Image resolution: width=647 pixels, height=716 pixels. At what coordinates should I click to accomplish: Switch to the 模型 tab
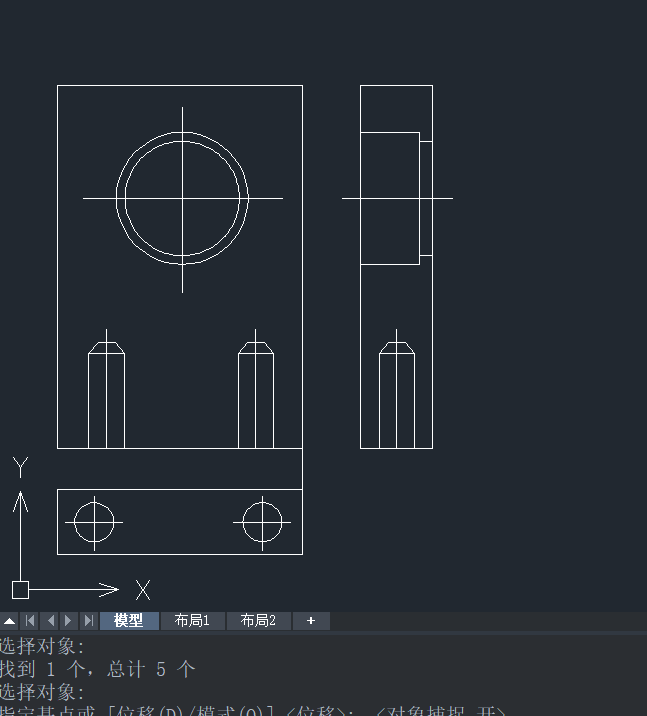pos(129,621)
